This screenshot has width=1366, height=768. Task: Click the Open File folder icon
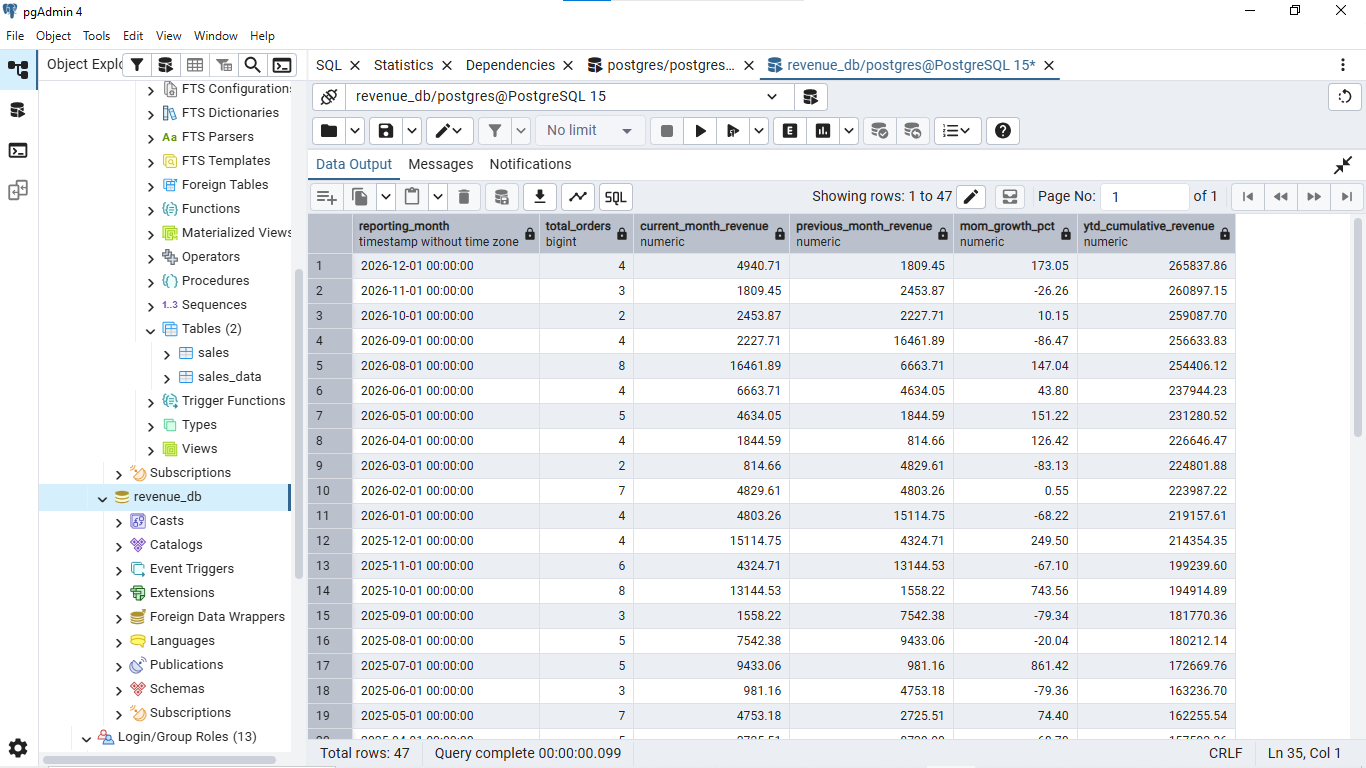(327, 131)
